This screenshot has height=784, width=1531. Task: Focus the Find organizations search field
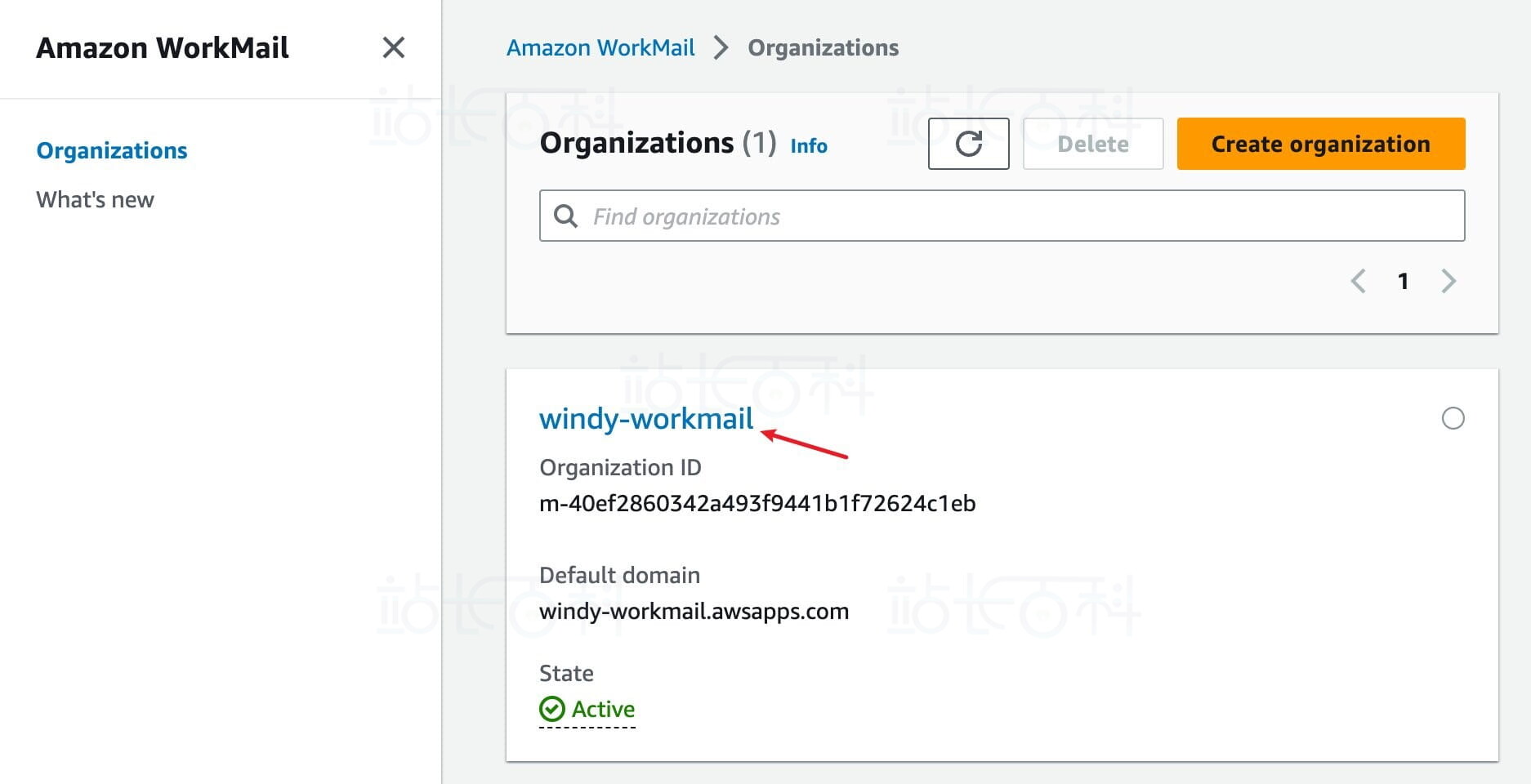(x=1002, y=216)
